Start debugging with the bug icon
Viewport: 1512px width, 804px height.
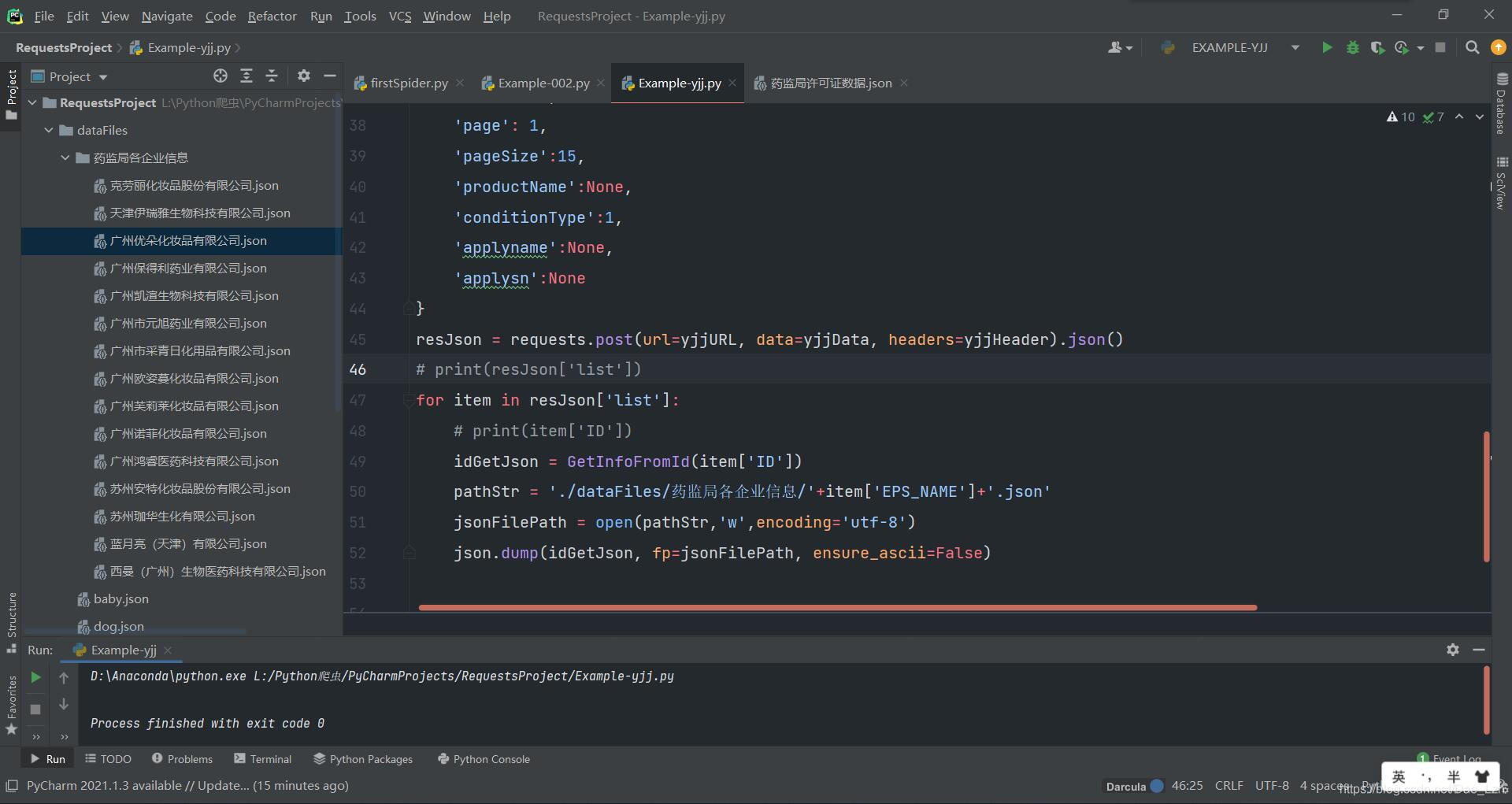(1352, 48)
